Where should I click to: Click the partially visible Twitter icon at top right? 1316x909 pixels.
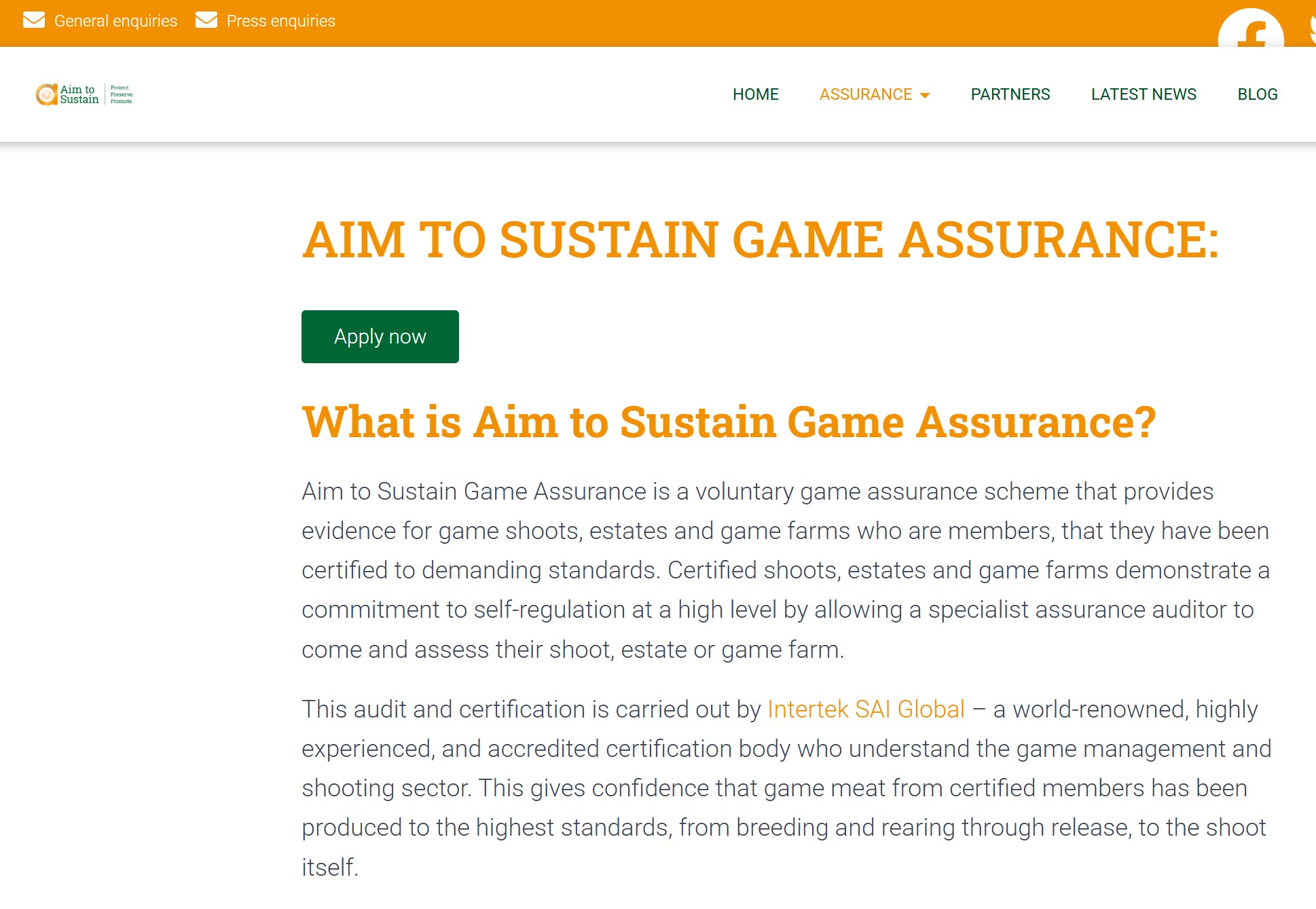[x=1312, y=29]
